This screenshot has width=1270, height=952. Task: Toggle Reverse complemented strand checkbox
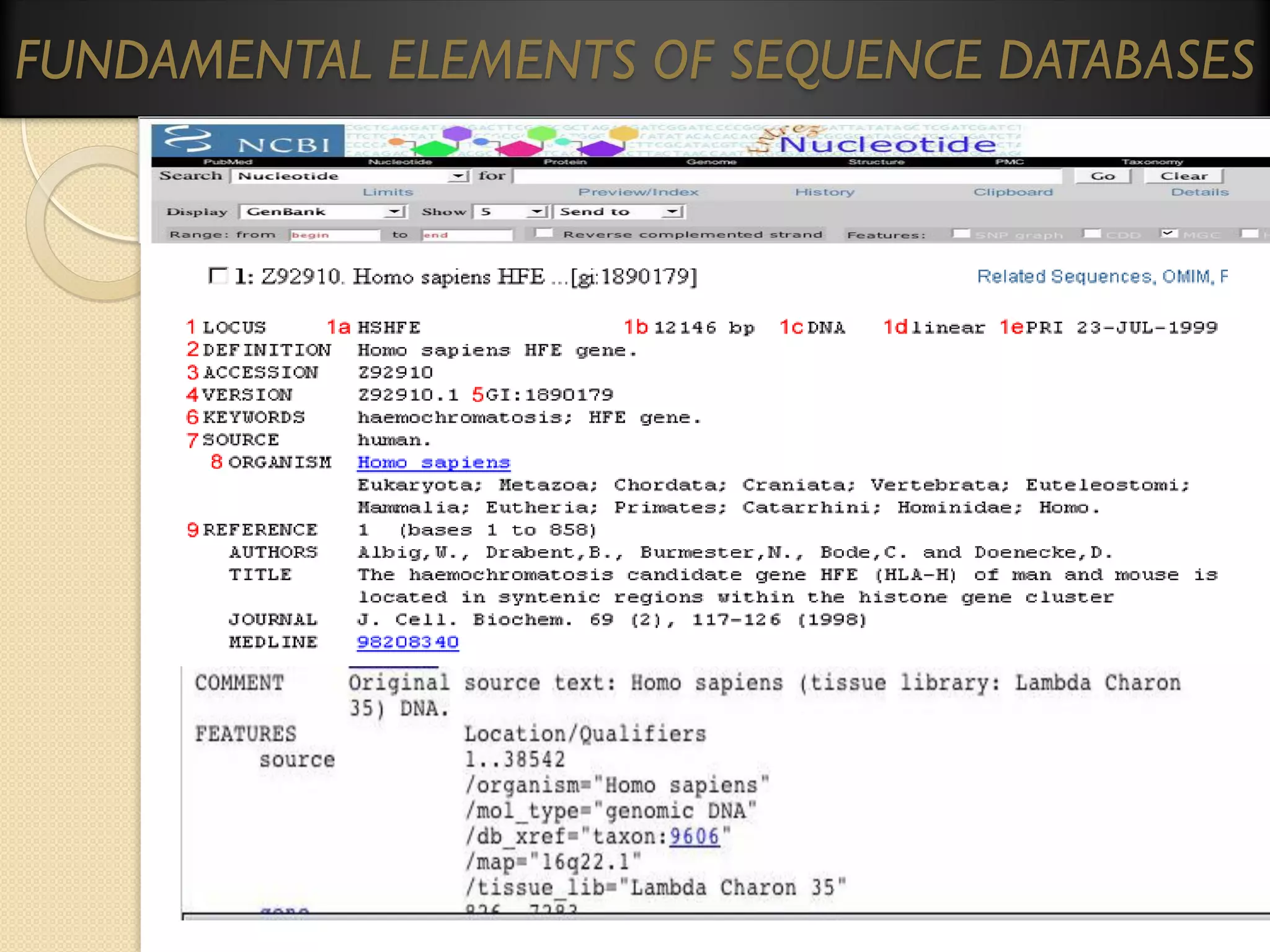(544, 233)
